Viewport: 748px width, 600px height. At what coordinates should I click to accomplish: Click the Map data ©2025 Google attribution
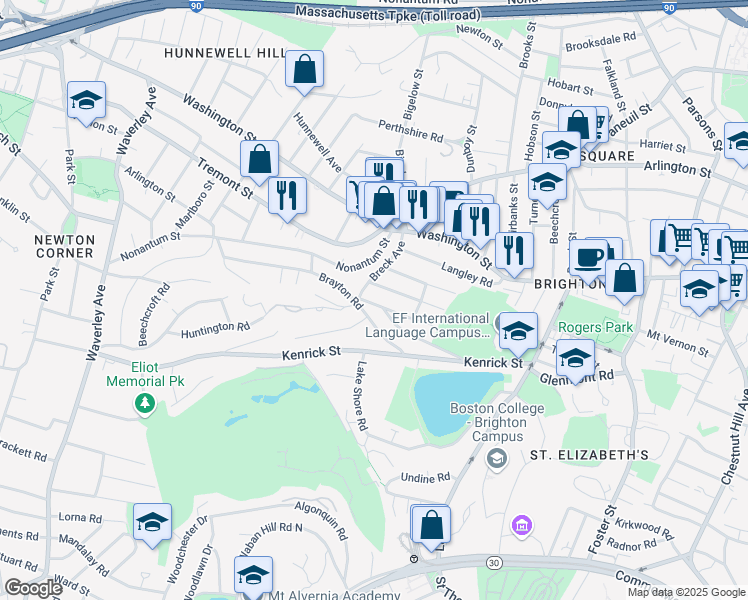(x=686, y=592)
